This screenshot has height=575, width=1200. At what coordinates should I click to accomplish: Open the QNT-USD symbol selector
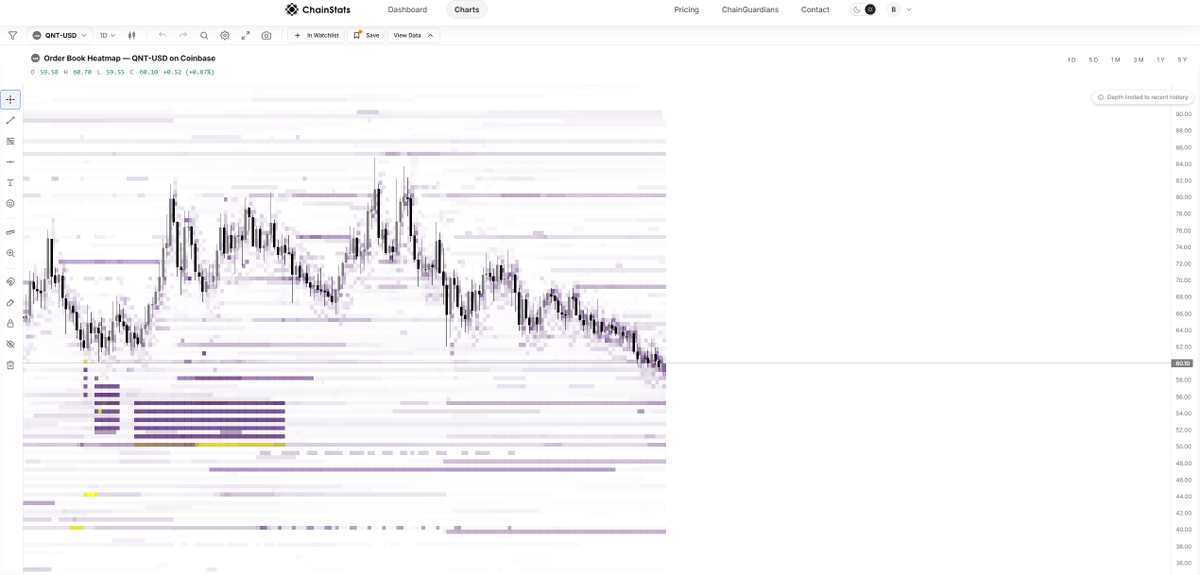[x=59, y=35]
